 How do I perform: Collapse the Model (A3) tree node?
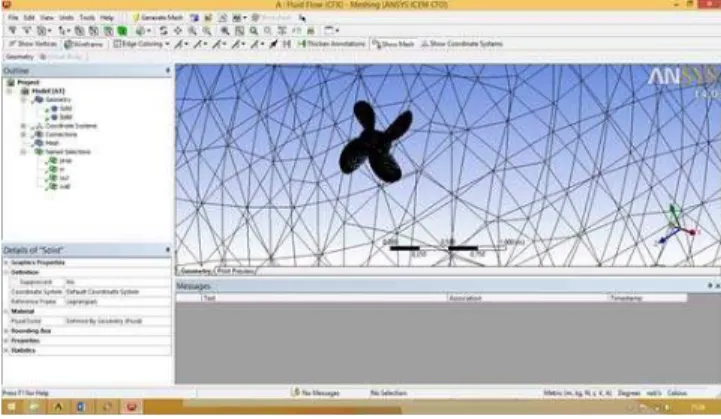10,91
